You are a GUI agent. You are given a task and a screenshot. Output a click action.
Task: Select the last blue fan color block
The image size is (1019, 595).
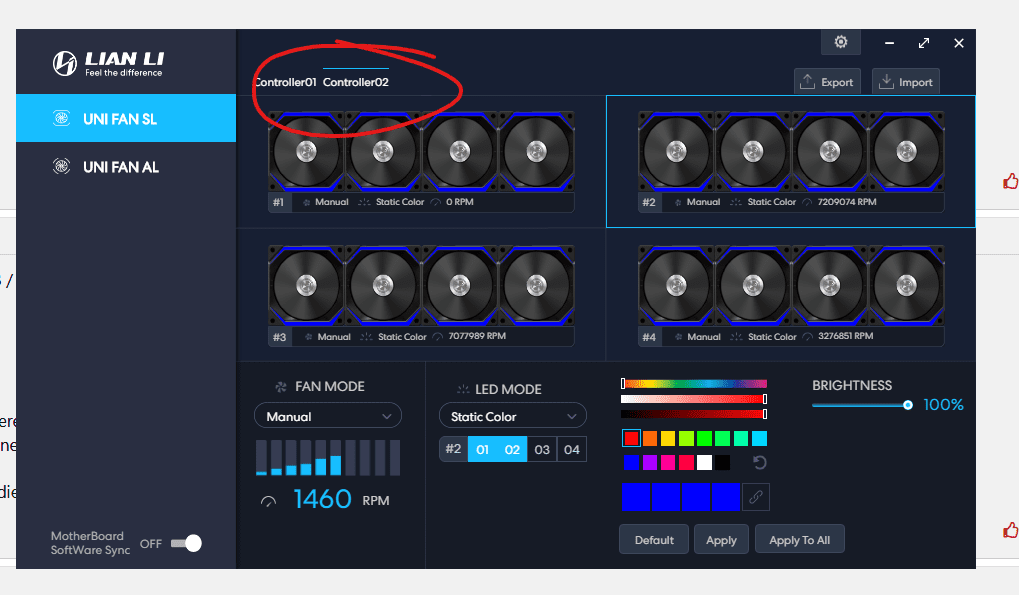(726, 497)
